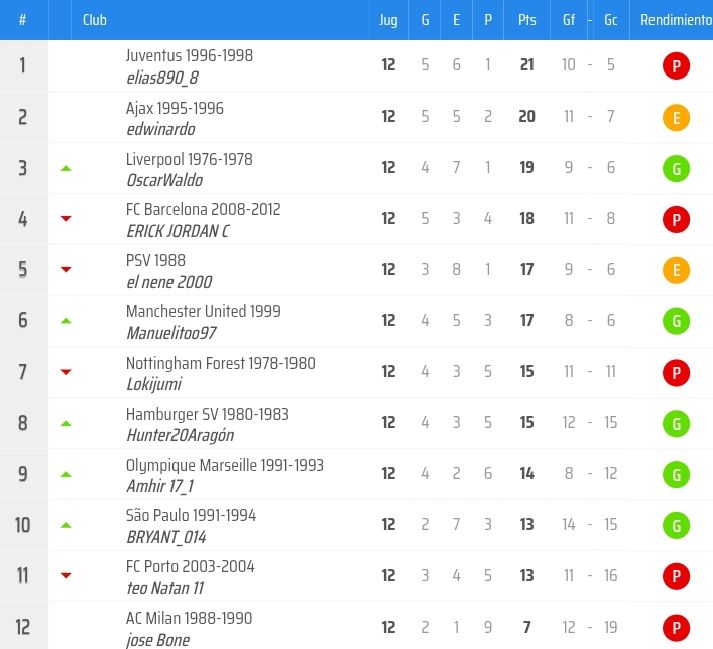Sort table by Jug column header
The image size is (713, 649).
[x=388, y=20]
